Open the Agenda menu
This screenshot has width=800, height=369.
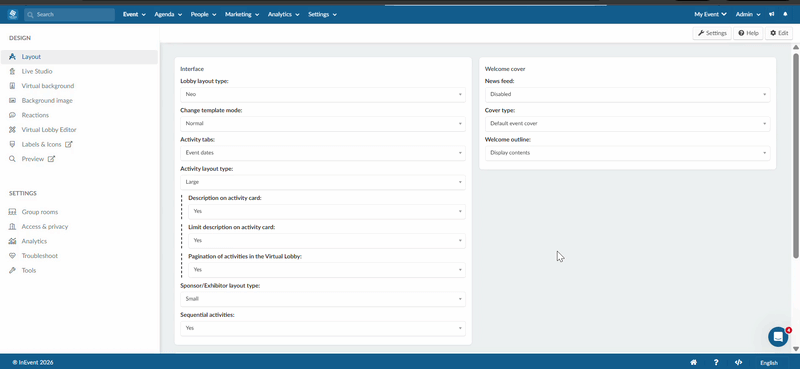point(168,14)
